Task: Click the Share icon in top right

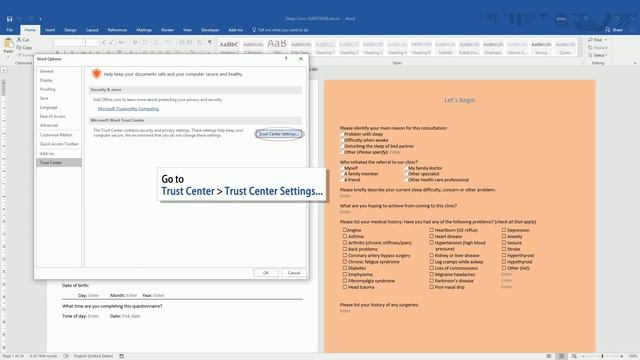Action: [x=607, y=30]
